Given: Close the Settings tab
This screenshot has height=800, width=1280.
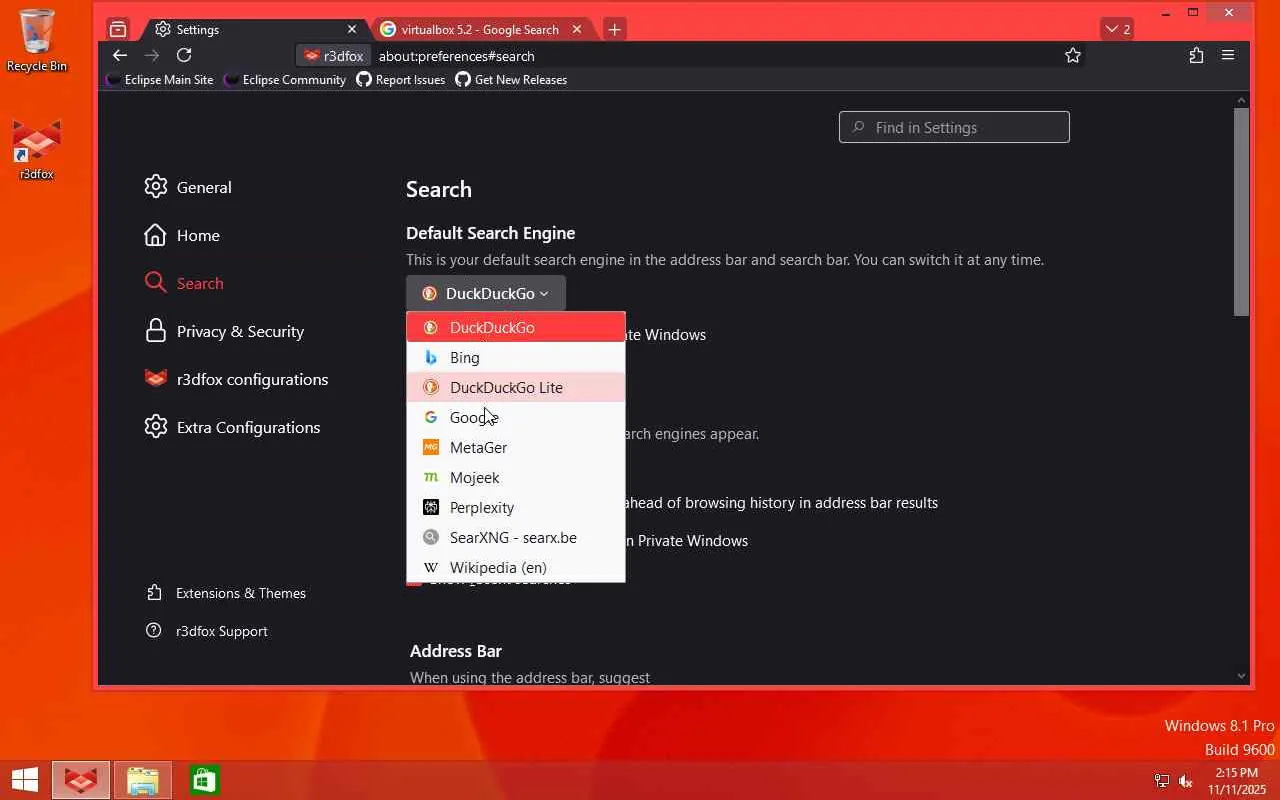Looking at the screenshot, I should point(352,29).
